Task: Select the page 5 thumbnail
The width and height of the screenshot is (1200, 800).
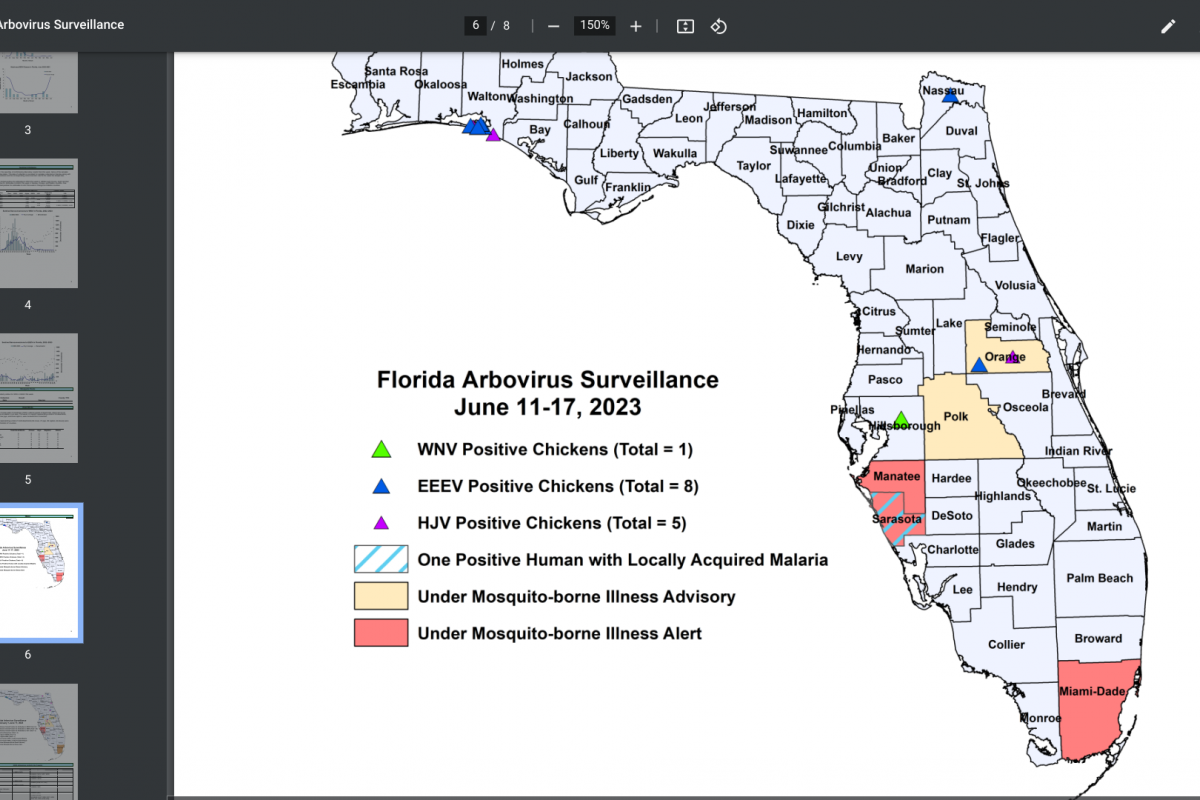Action: point(39,398)
